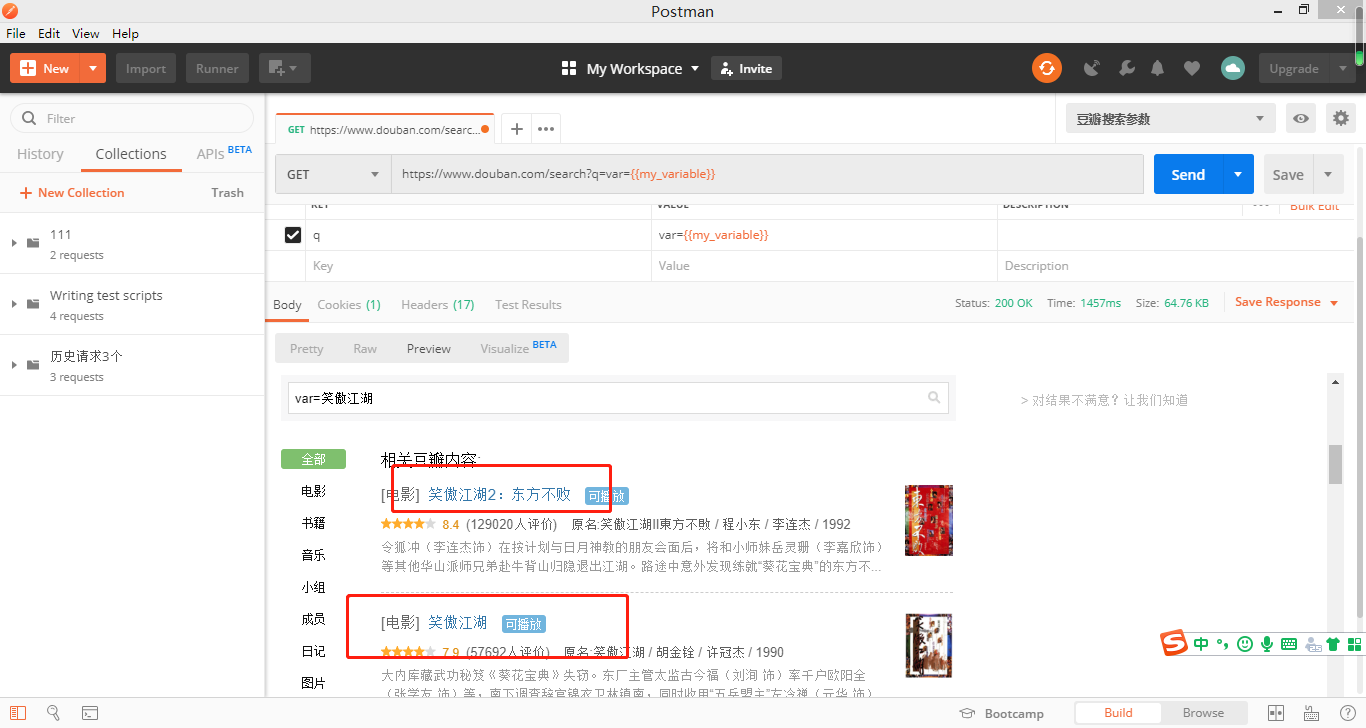Open keyboard shortcuts icon
The width and height of the screenshot is (1366, 728).
tap(1312, 713)
